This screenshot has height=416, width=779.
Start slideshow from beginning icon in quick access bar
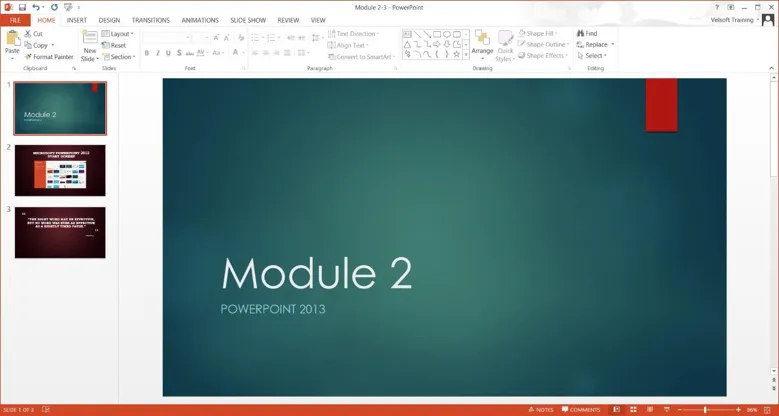click(x=68, y=7)
